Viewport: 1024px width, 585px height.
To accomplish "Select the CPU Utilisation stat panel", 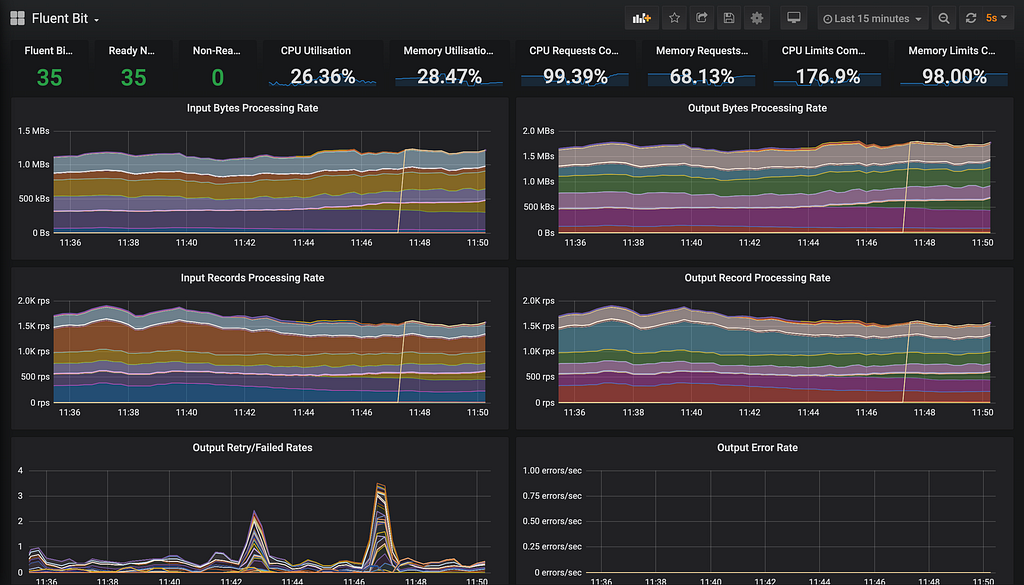I will click(323, 65).
